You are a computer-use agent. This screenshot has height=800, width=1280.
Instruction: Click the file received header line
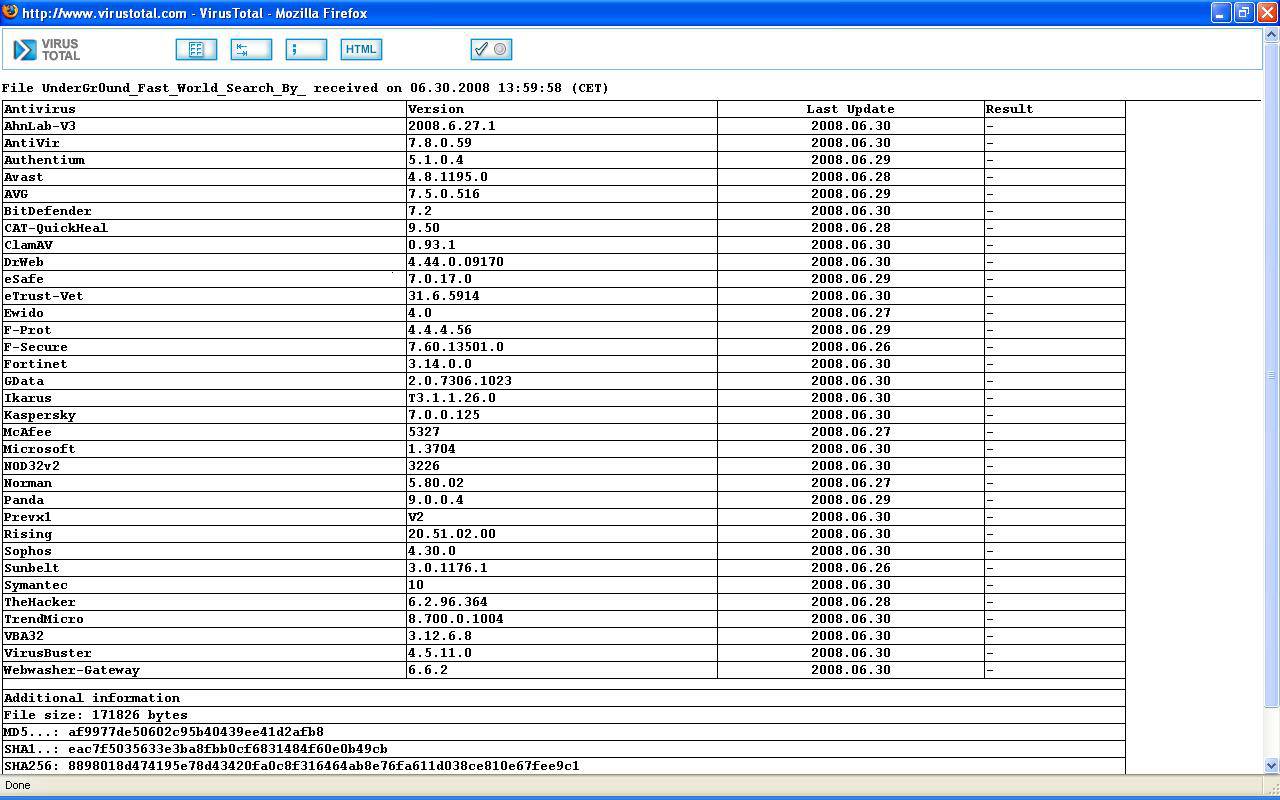pos(306,88)
